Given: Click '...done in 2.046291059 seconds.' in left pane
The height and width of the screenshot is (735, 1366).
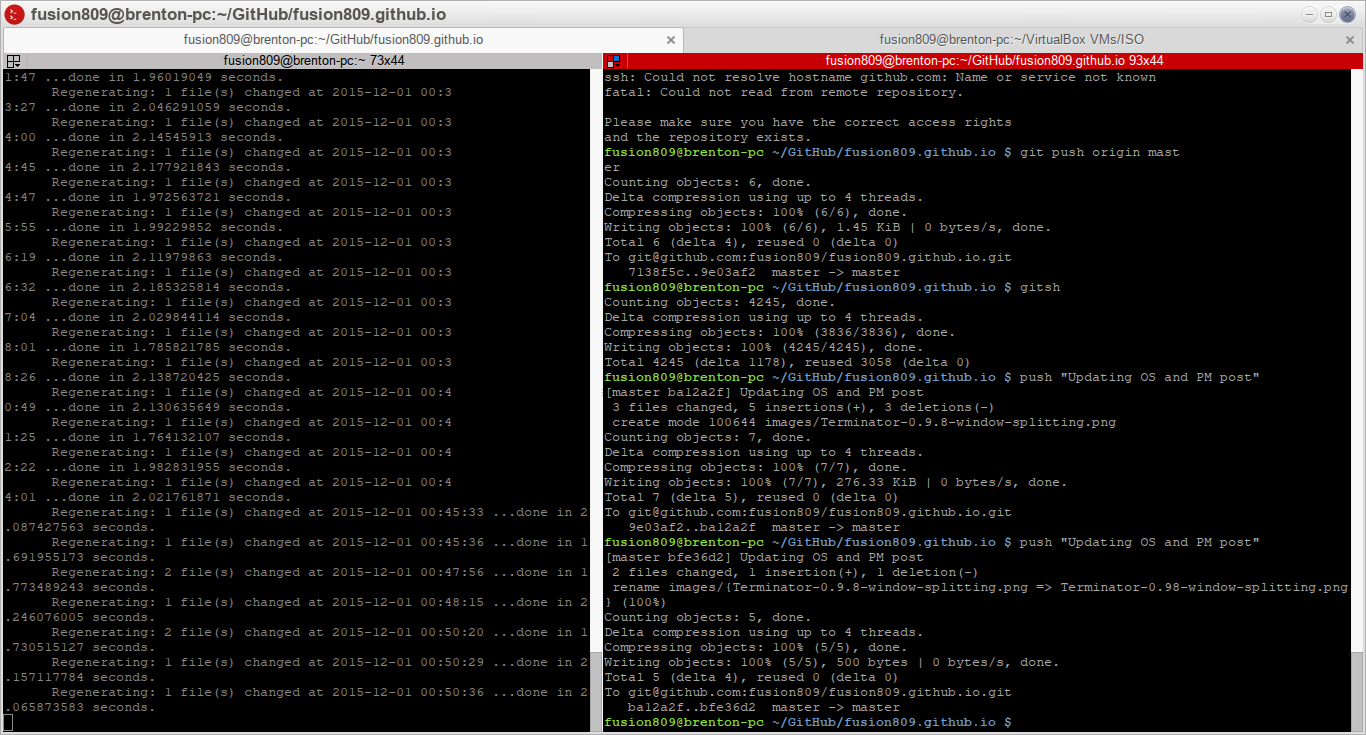Looking at the screenshot, I should point(168,107).
